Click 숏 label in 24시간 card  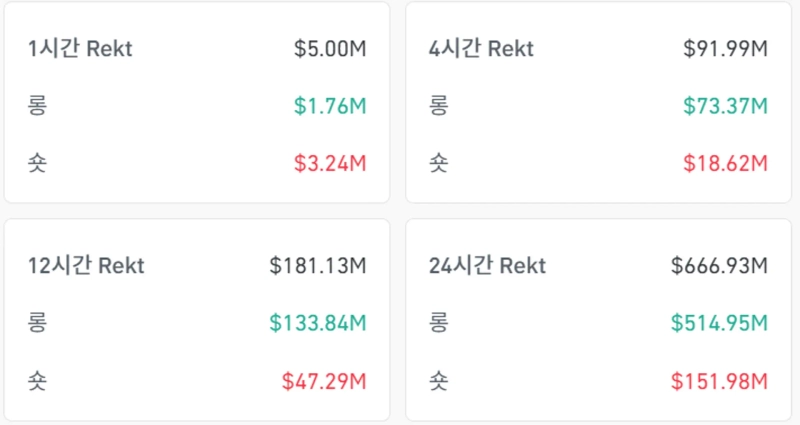[439, 380]
